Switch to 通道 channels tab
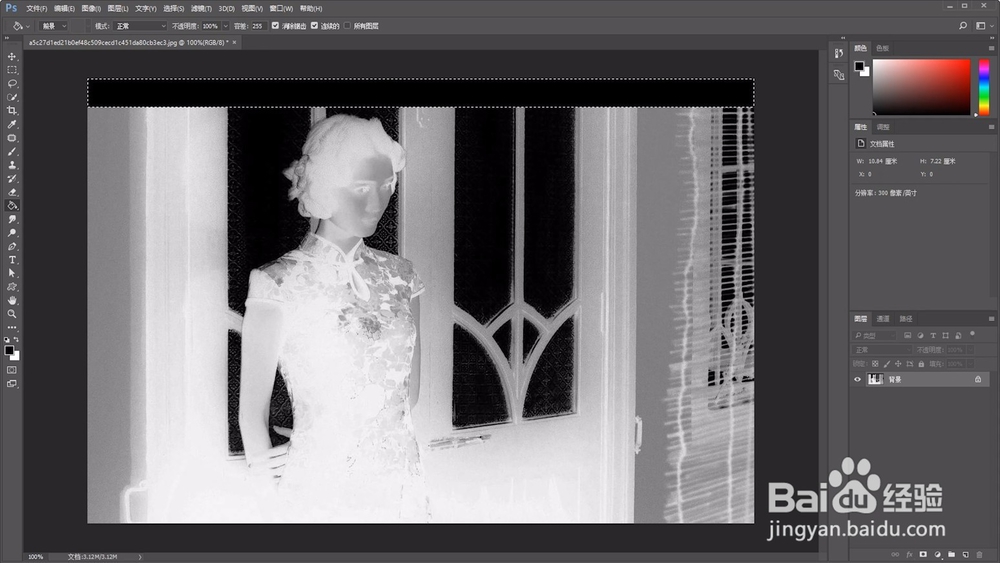The image size is (1000, 563). click(883, 319)
